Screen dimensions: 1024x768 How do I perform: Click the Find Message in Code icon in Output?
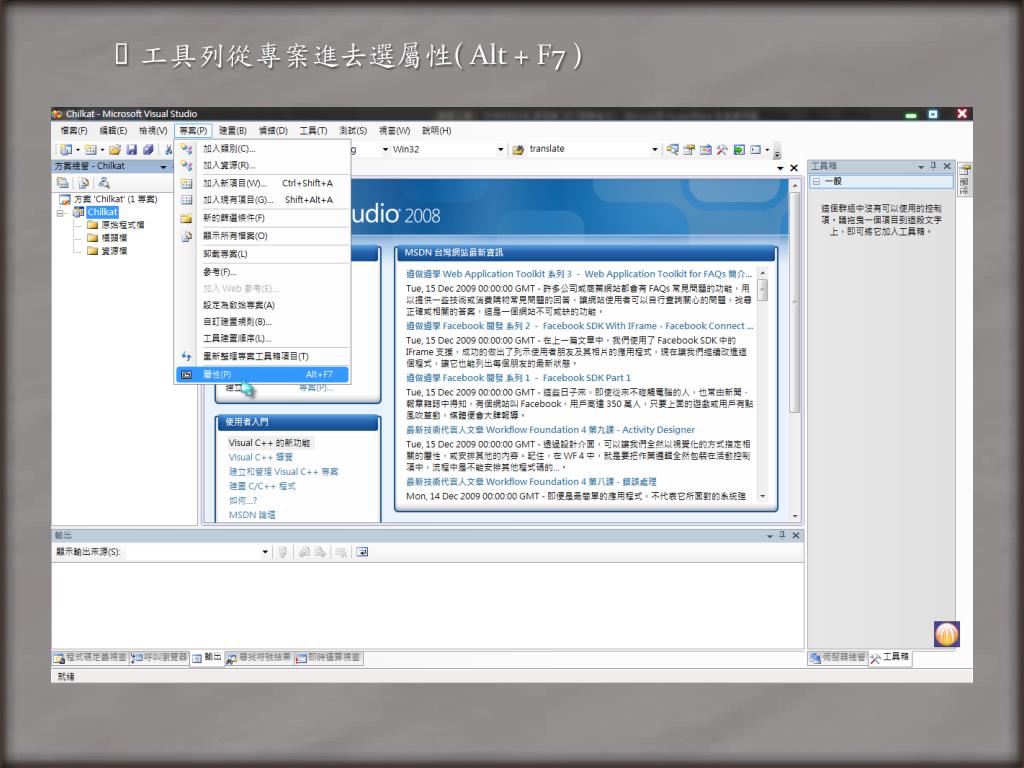click(283, 552)
